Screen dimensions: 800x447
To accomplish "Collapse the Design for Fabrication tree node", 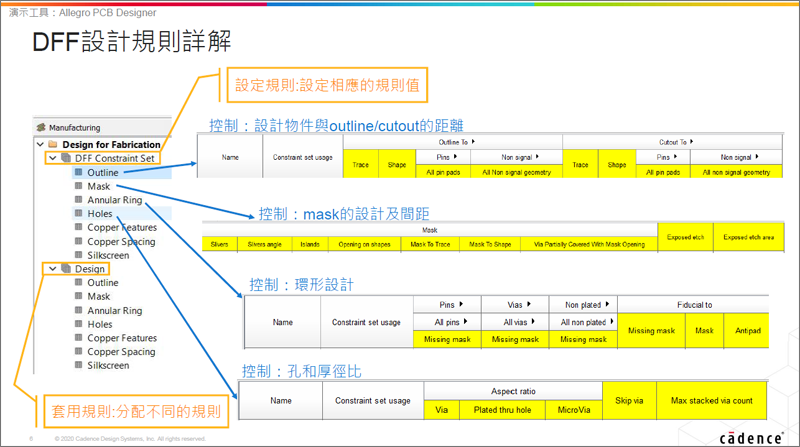I will coord(40,144).
